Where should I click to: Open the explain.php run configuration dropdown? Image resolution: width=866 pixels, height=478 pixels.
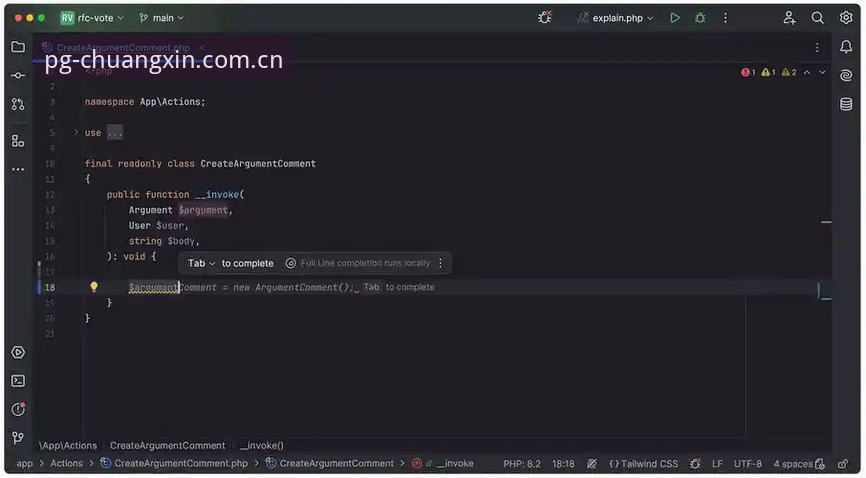pos(616,18)
